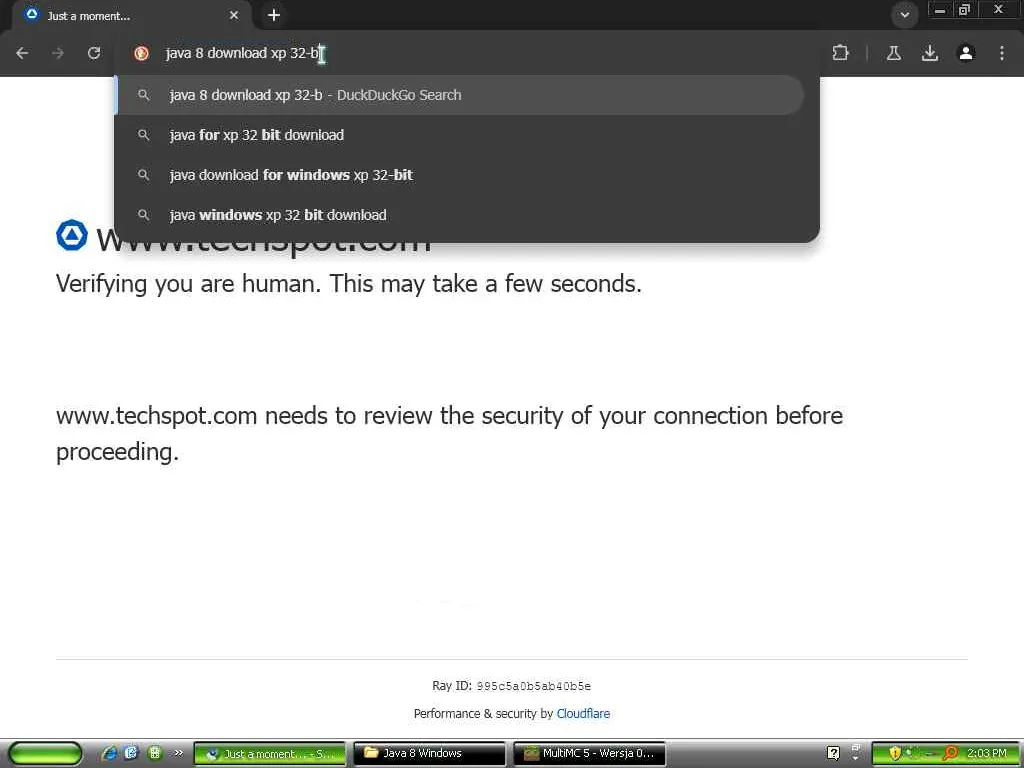Image resolution: width=1024 pixels, height=768 pixels.
Task: Click the magnifier tray icon
Action: pos(951,753)
